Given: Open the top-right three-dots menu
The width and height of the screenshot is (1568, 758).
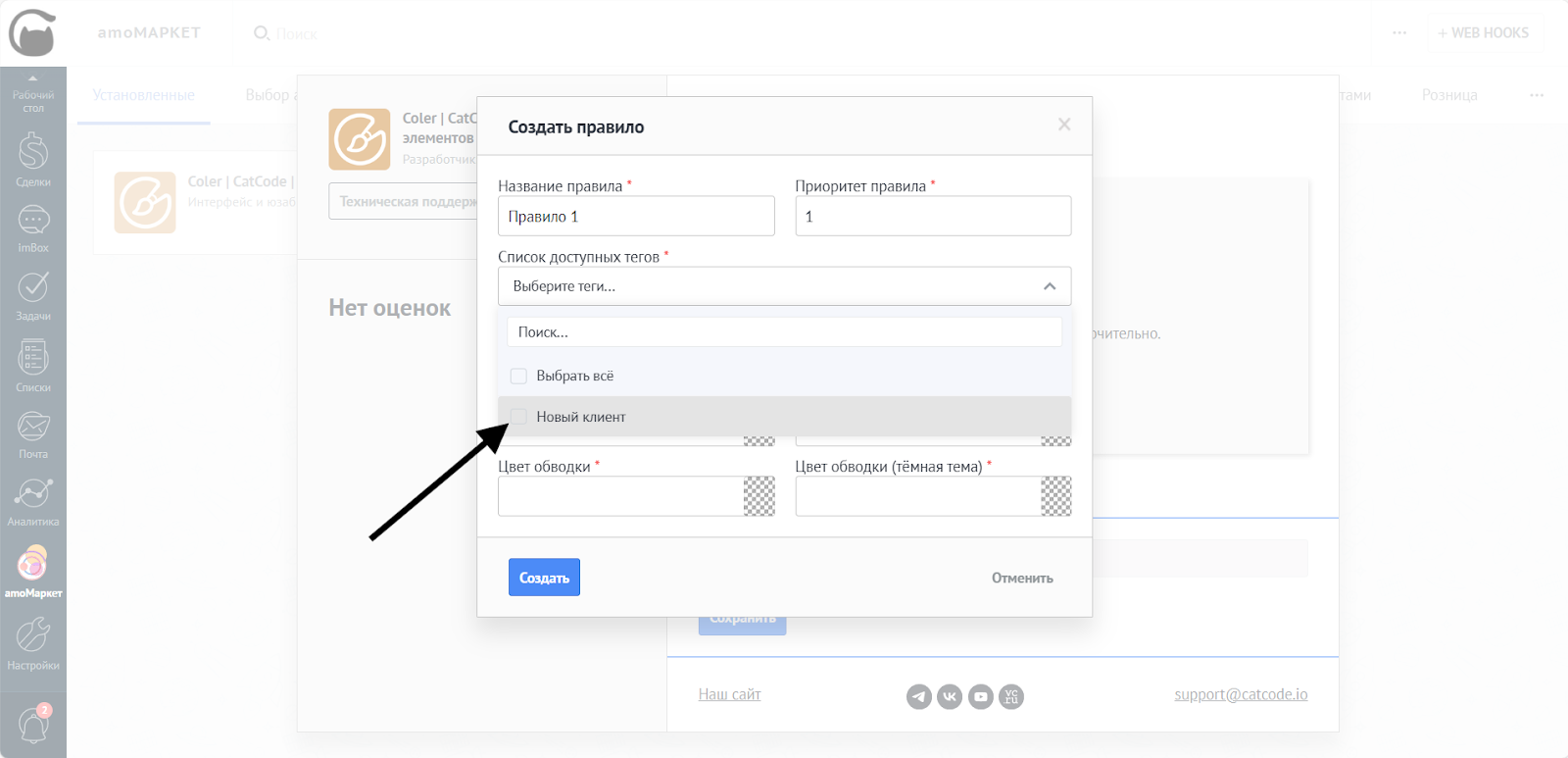Looking at the screenshot, I should (x=1399, y=33).
